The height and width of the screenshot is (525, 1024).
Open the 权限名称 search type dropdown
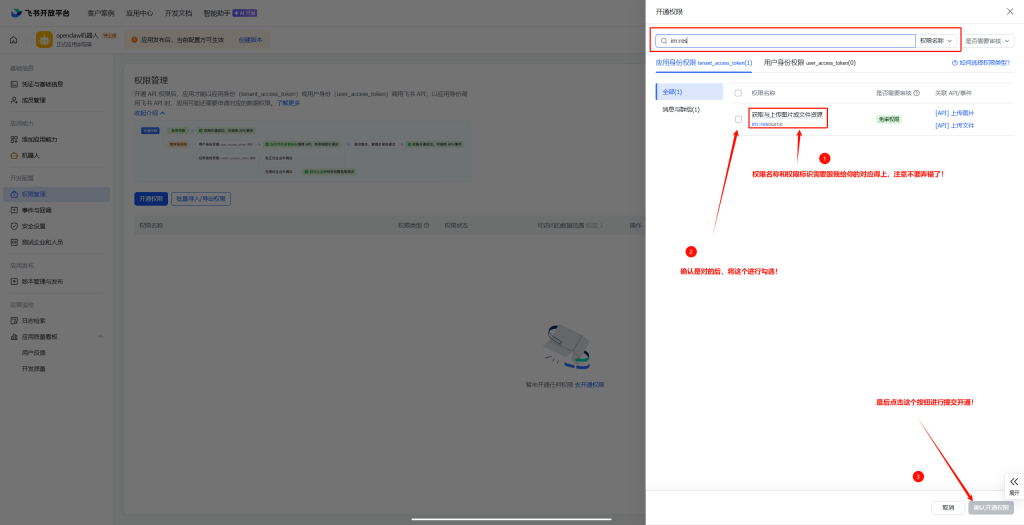point(936,40)
